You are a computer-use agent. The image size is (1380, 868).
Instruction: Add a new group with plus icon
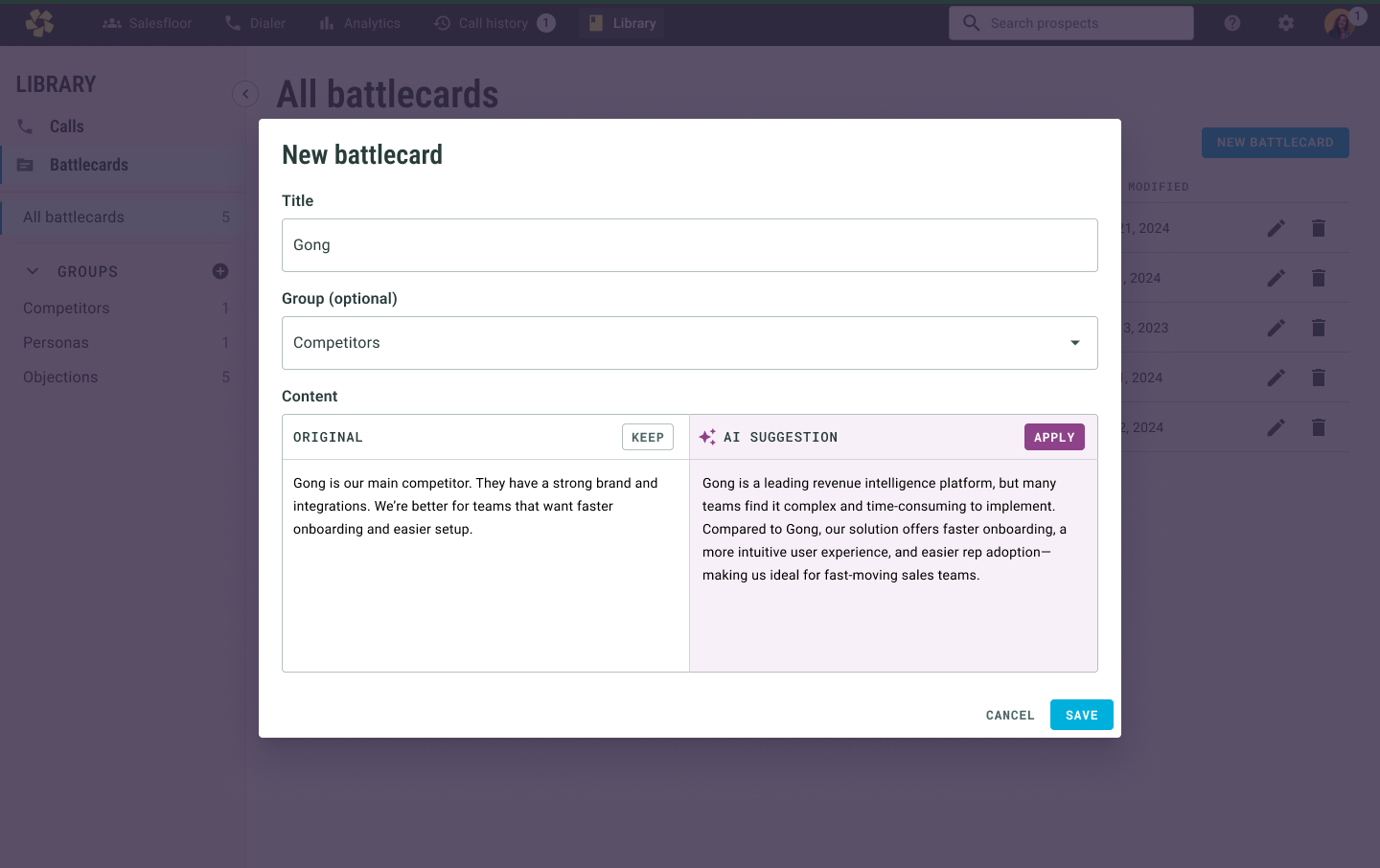click(220, 271)
